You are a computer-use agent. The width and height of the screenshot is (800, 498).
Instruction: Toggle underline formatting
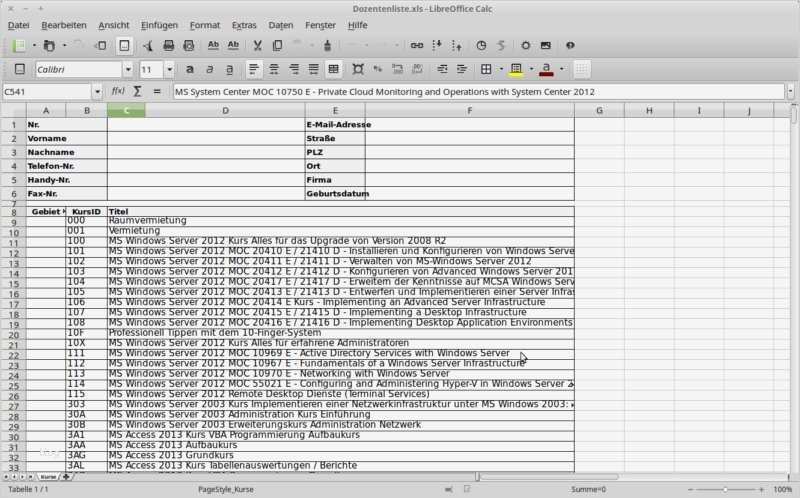[x=230, y=69]
